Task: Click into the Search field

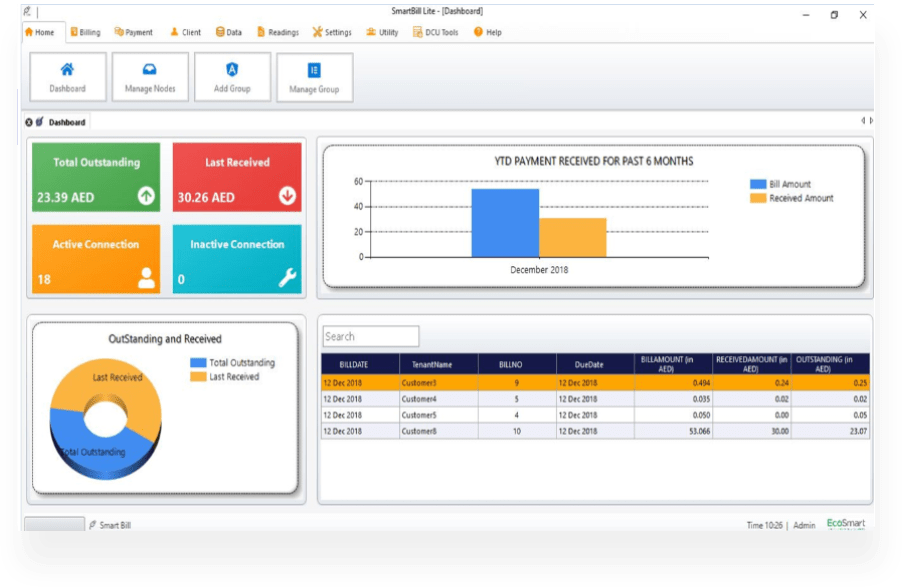Action: (x=371, y=337)
